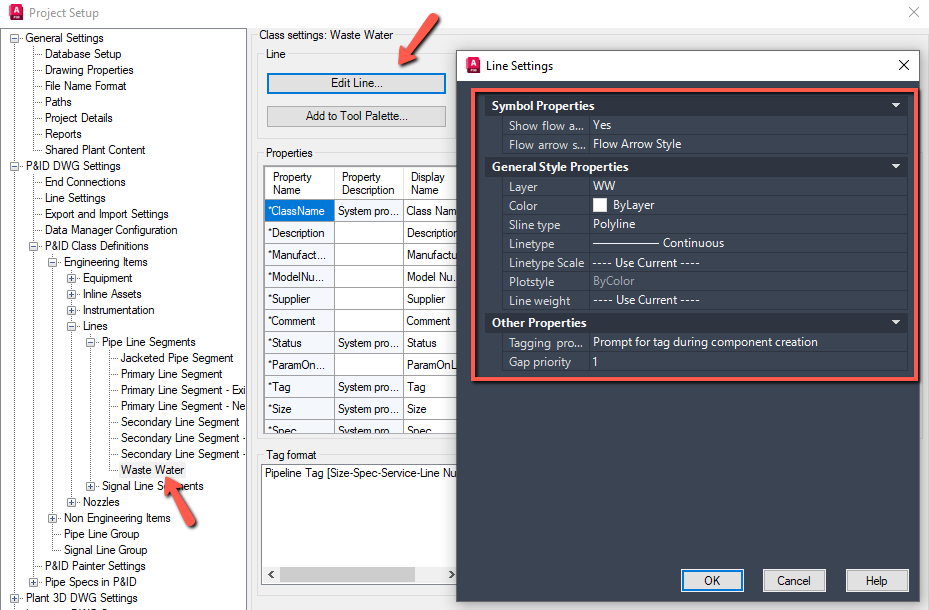This screenshot has width=929, height=610.
Task: Click Add to Tool Palette... button
Action: click(356, 116)
